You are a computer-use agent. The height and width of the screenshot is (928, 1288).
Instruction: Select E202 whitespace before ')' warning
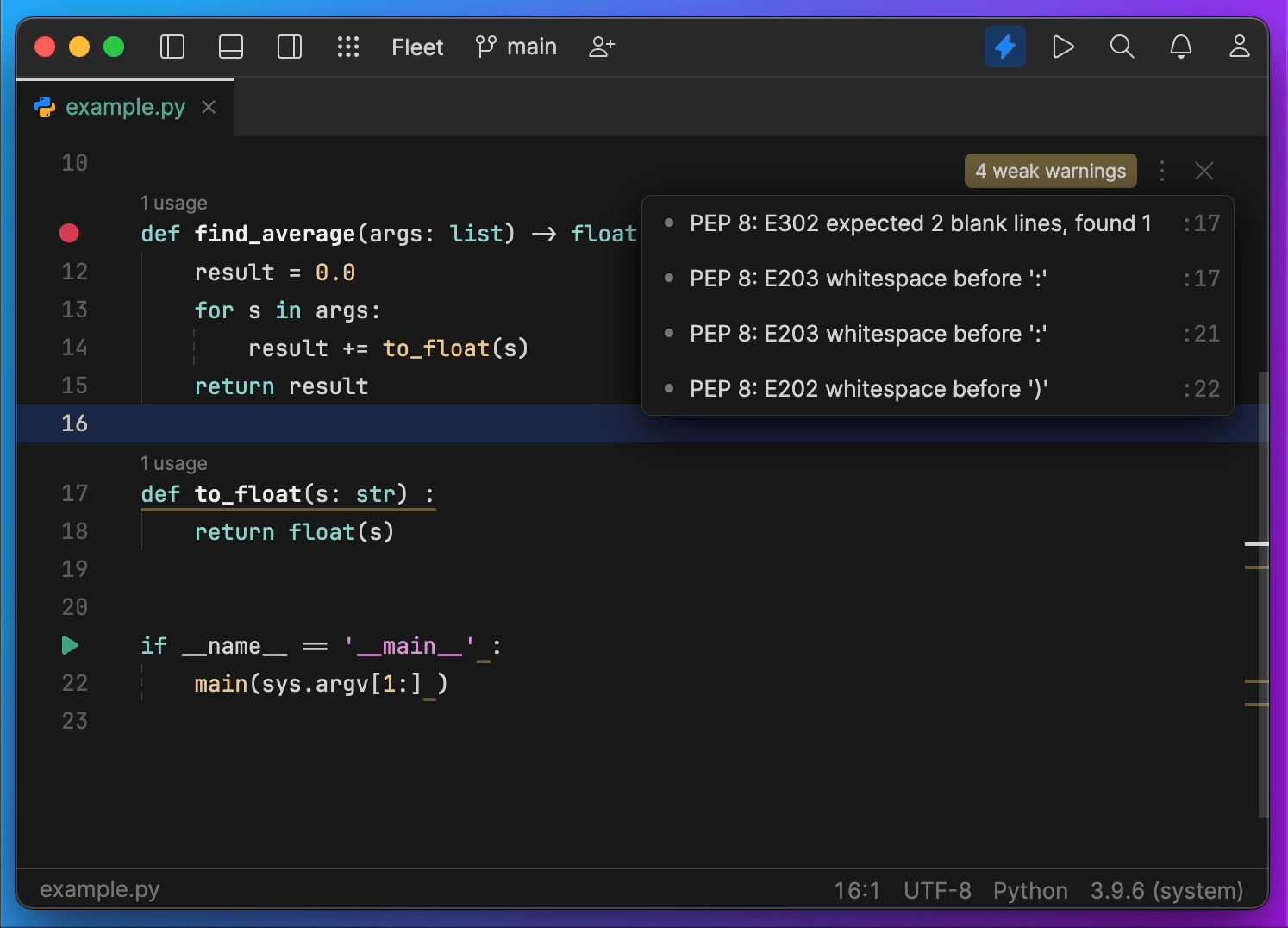pyautogui.click(x=938, y=389)
